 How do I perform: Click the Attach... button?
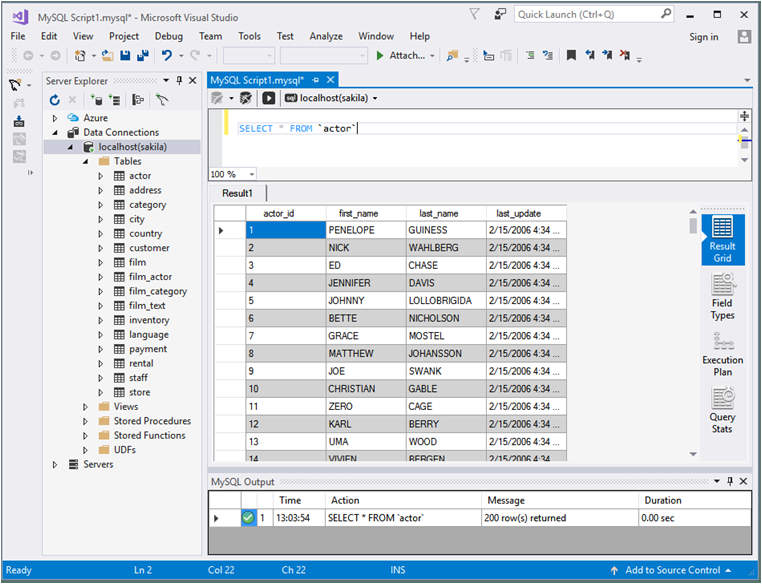(x=401, y=56)
